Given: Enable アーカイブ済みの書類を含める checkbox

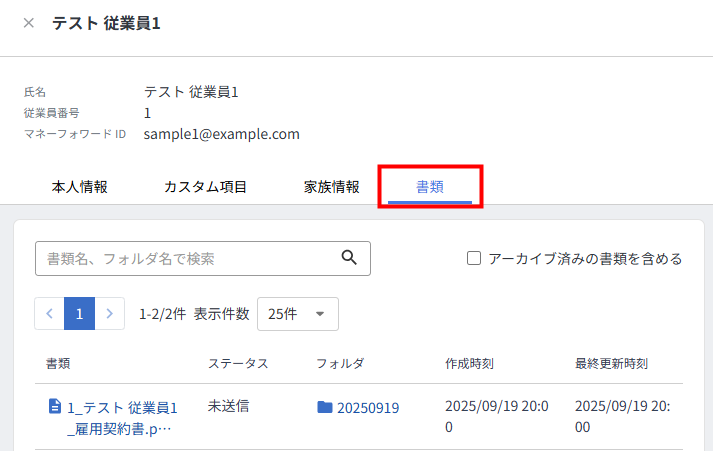Looking at the screenshot, I should [475, 258].
